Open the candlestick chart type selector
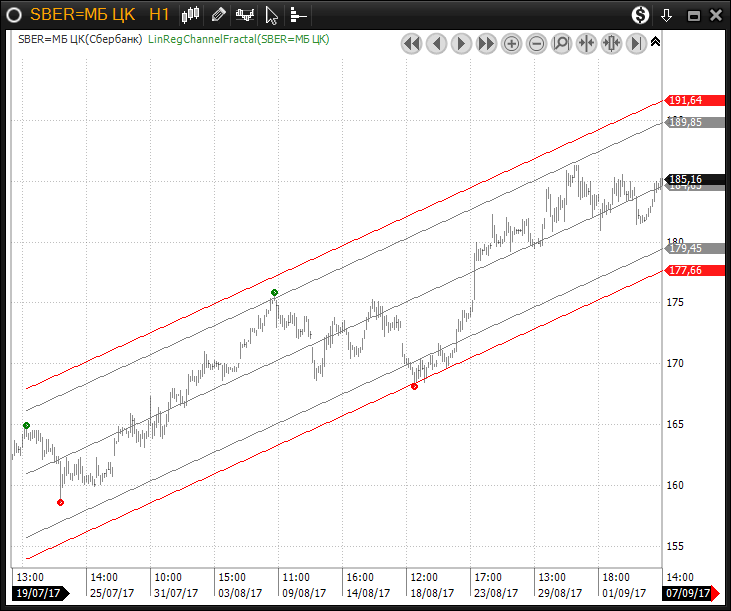The width and height of the screenshot is (731, 611). (x=192, y=14)
